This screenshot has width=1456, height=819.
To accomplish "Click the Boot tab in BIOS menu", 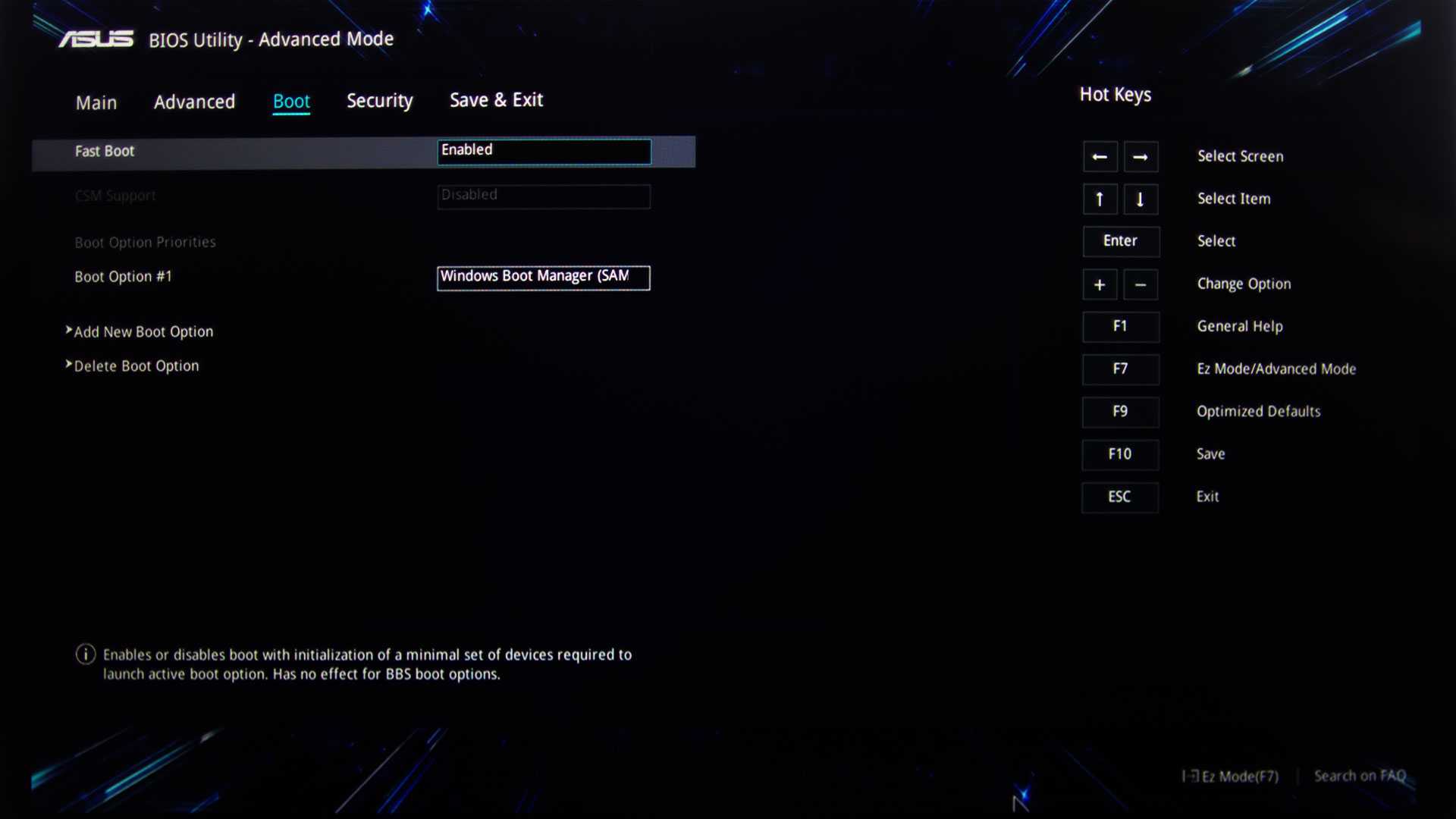I will [x=291, y=100].
